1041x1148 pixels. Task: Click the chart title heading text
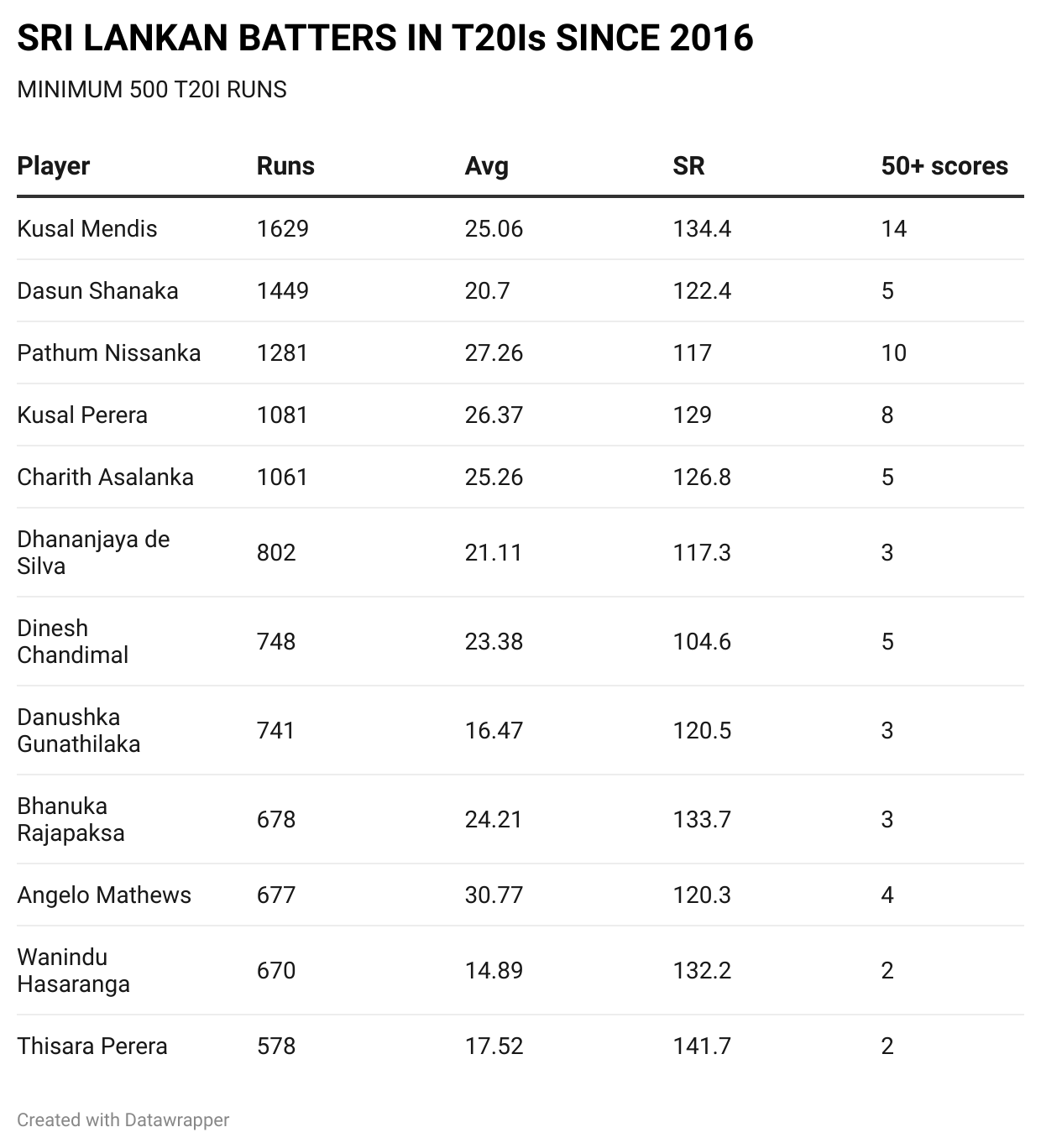pos(385,39)
